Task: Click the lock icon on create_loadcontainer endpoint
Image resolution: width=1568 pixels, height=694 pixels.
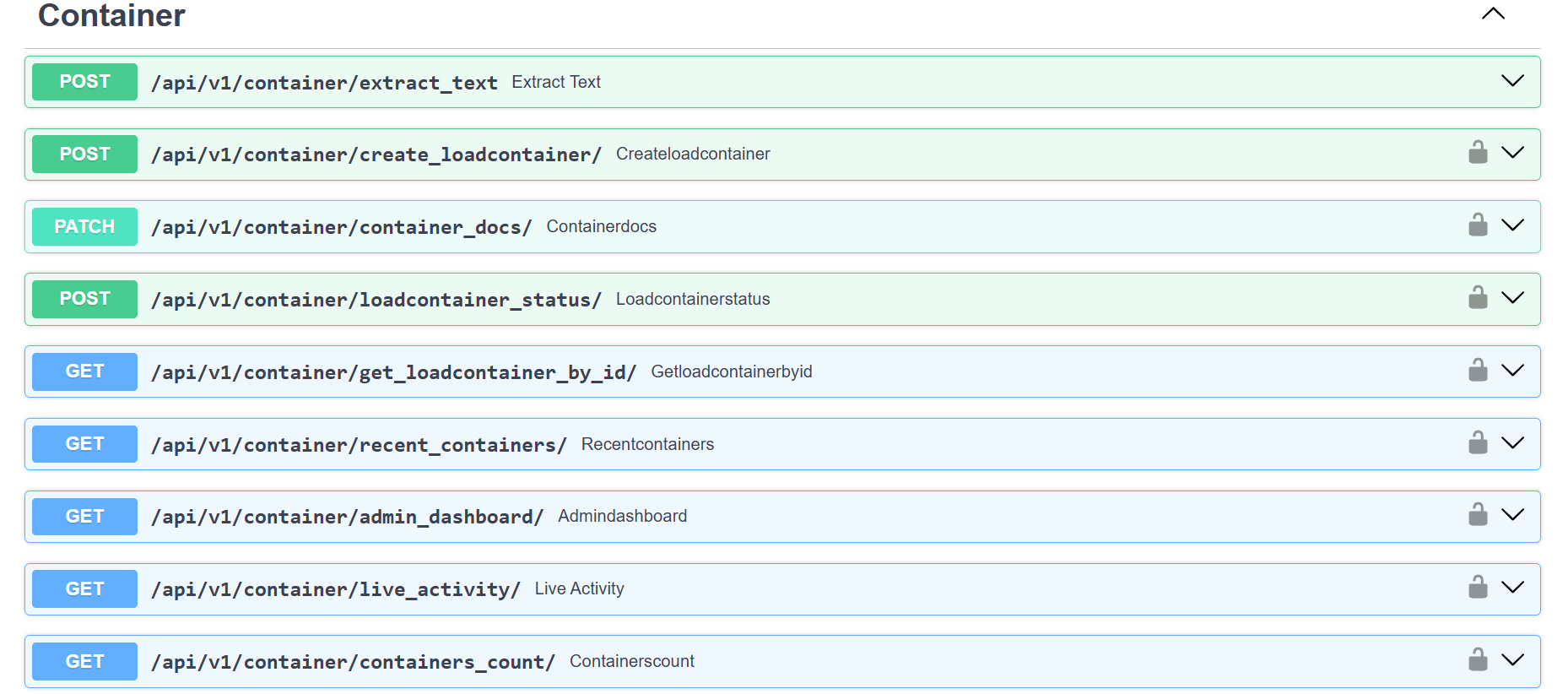Action: pyautogui.click(x=1477, y=153)
